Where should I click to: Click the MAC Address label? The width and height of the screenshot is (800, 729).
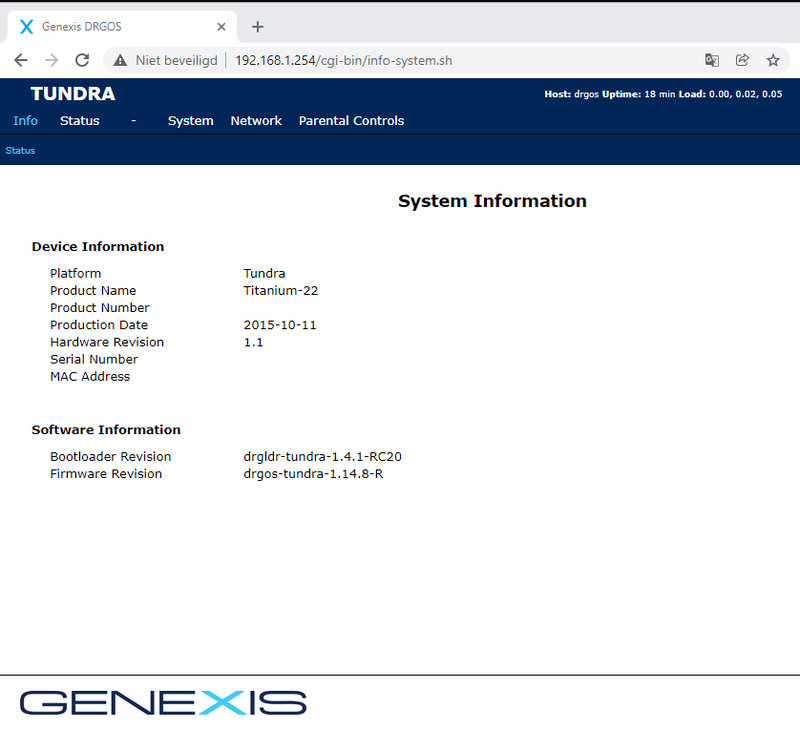(90, 376)
